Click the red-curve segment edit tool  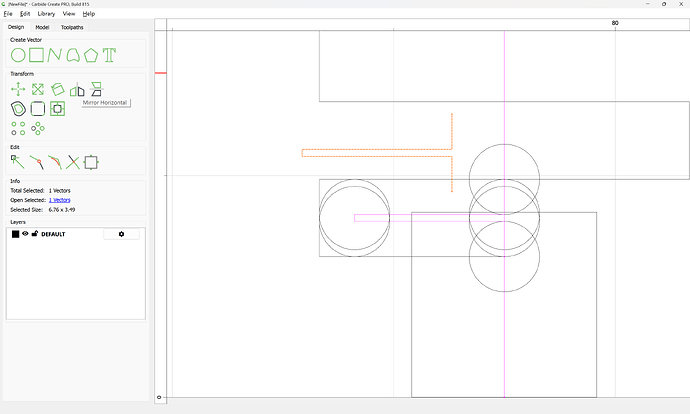click(55, 162)
